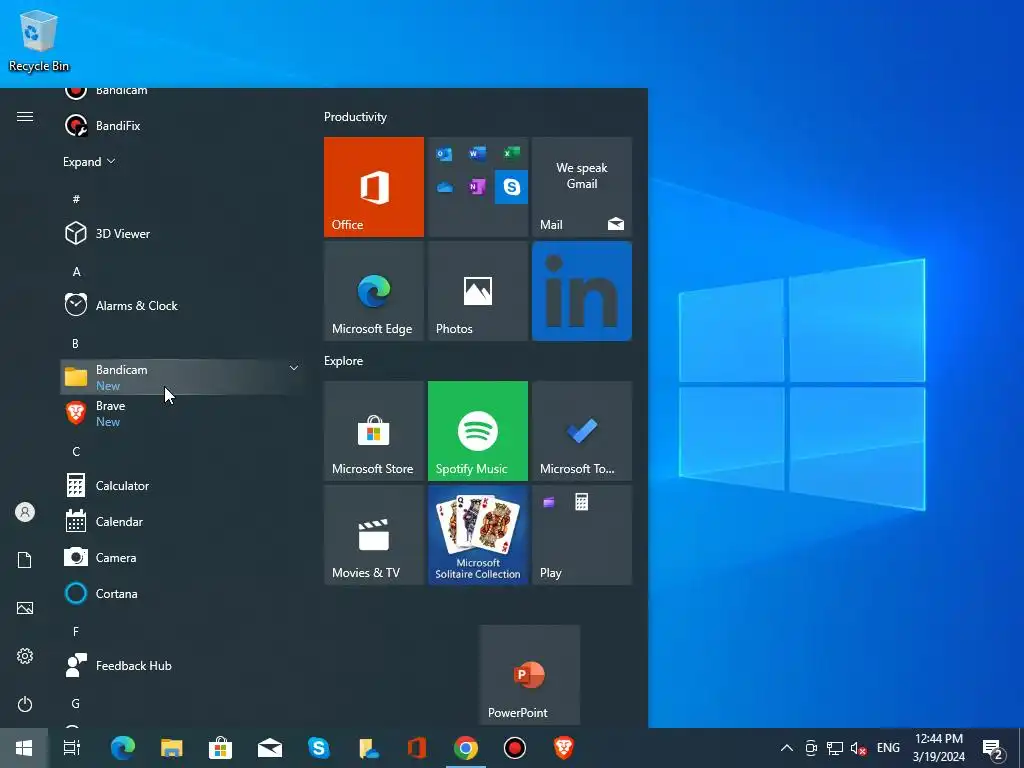Launch Alarms & Clock
The height and width of the screenshot is (768, 1024).
[x=182, y=305]
